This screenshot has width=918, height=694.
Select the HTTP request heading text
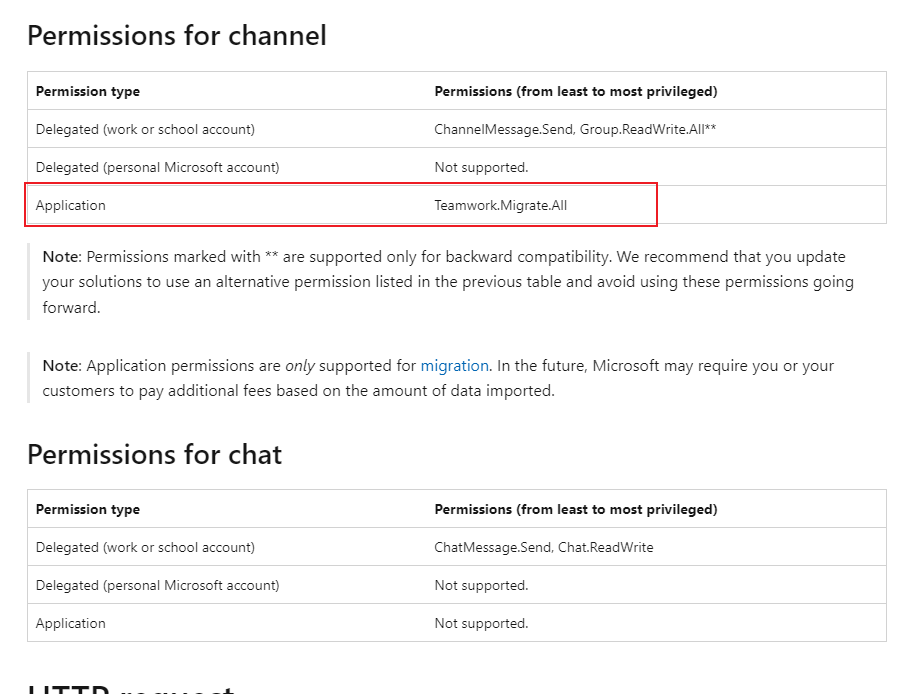click(130, 688)
